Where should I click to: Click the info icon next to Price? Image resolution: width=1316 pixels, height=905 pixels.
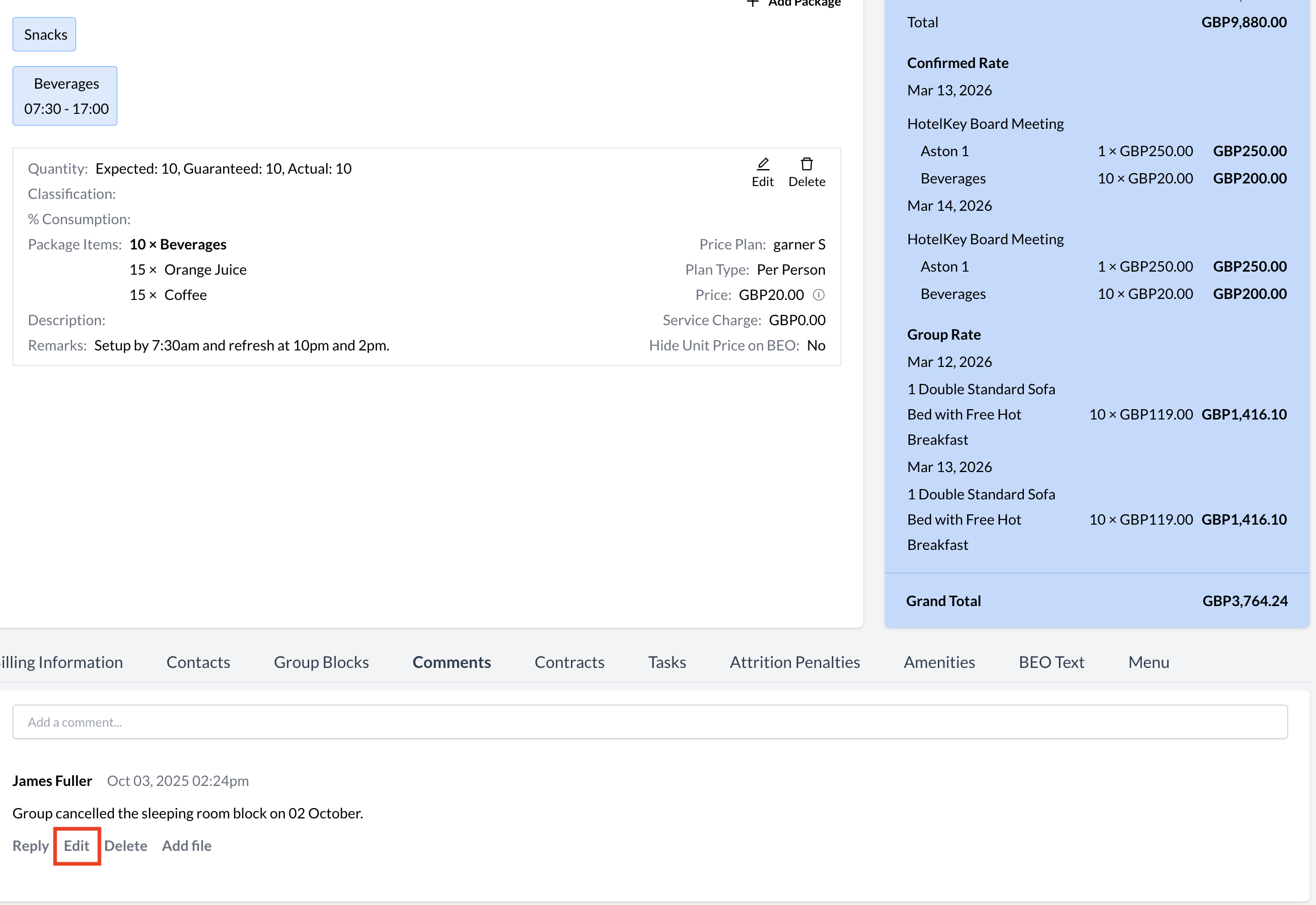coord(818,295)
